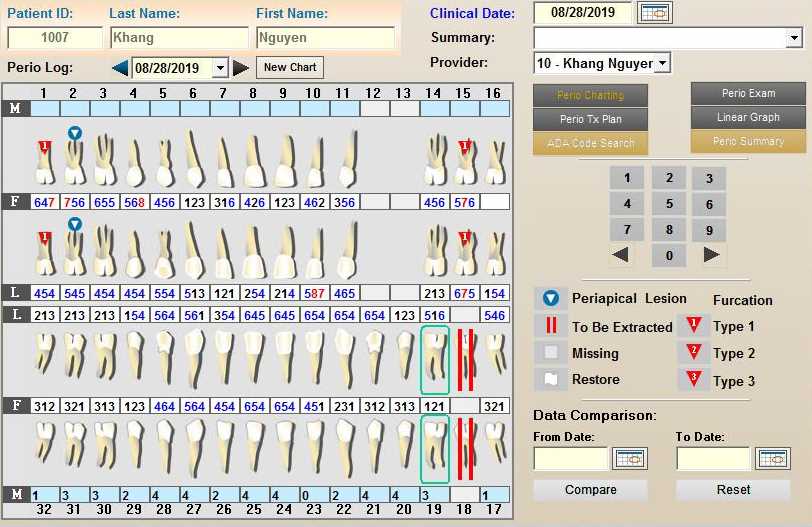The height and width of the screenshot is (527, 812).
Task: Select lower facial probing cell 451
Action: [314, 406]
